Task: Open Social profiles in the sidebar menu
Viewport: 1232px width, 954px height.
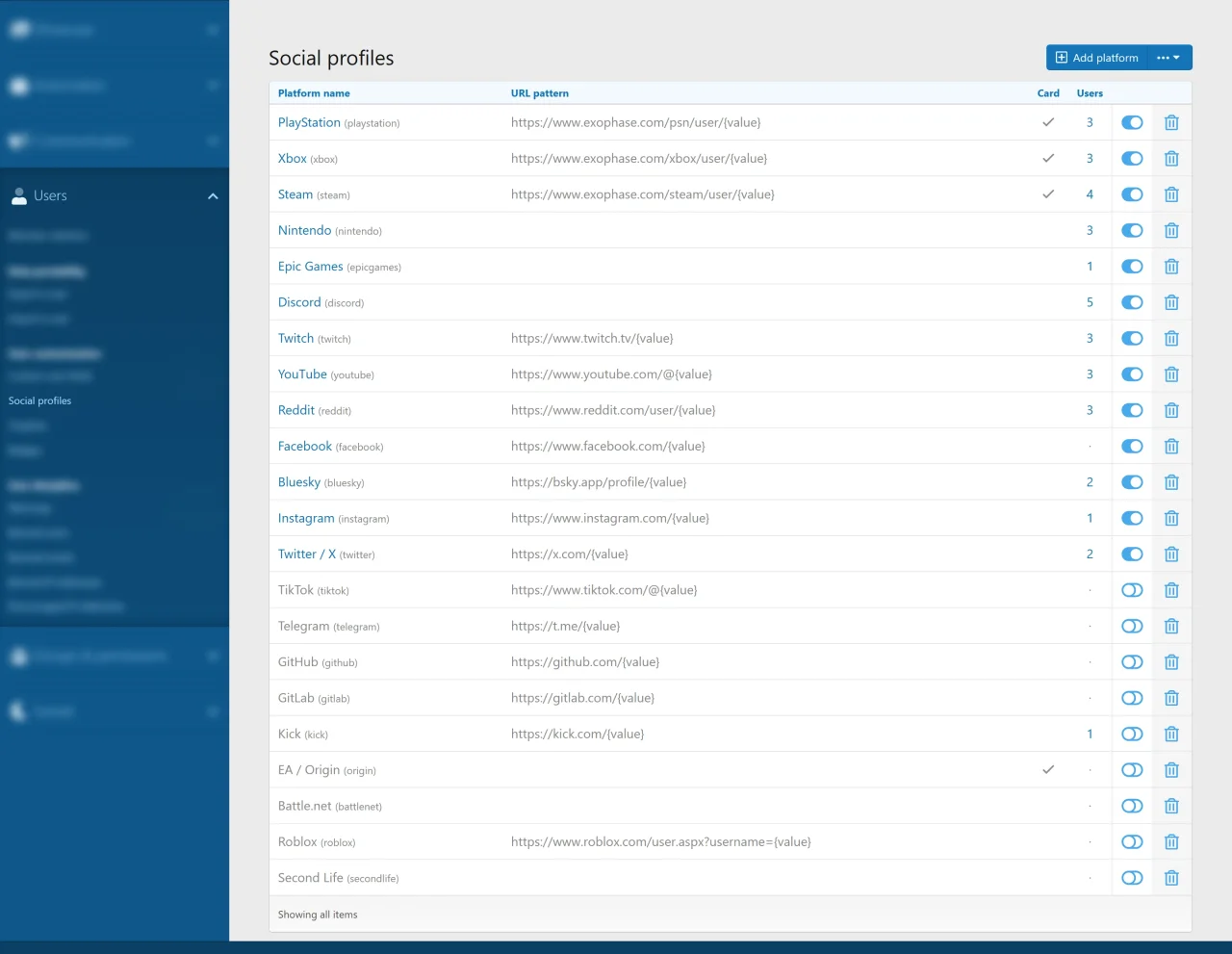Action: 40,400
